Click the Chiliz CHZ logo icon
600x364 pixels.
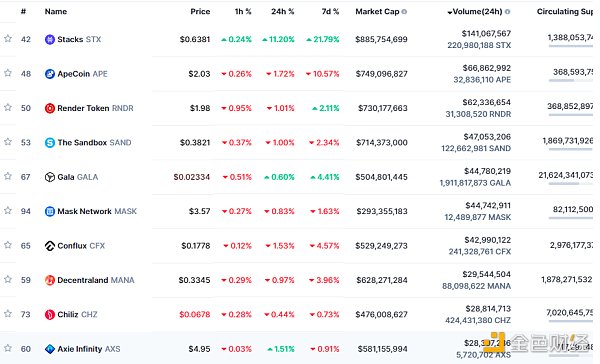tap(50, 315)
